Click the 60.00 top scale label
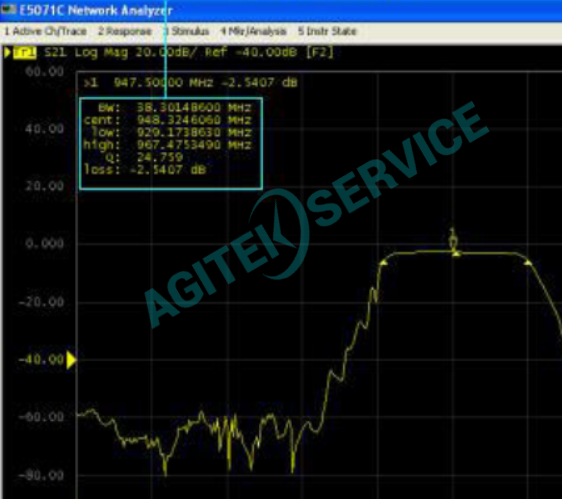This screenshot has width=562, height=499. [44, 71]
